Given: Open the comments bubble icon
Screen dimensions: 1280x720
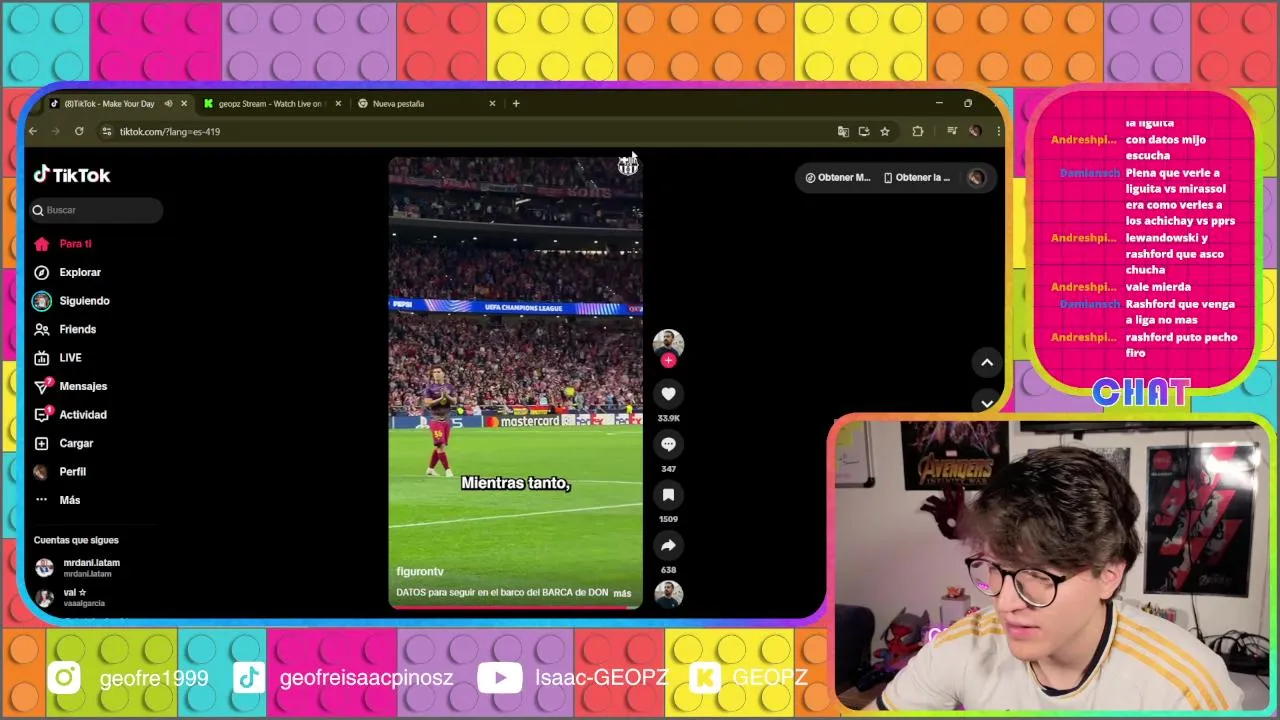Looking at the screenshot, I should click(x=668, y=444).
